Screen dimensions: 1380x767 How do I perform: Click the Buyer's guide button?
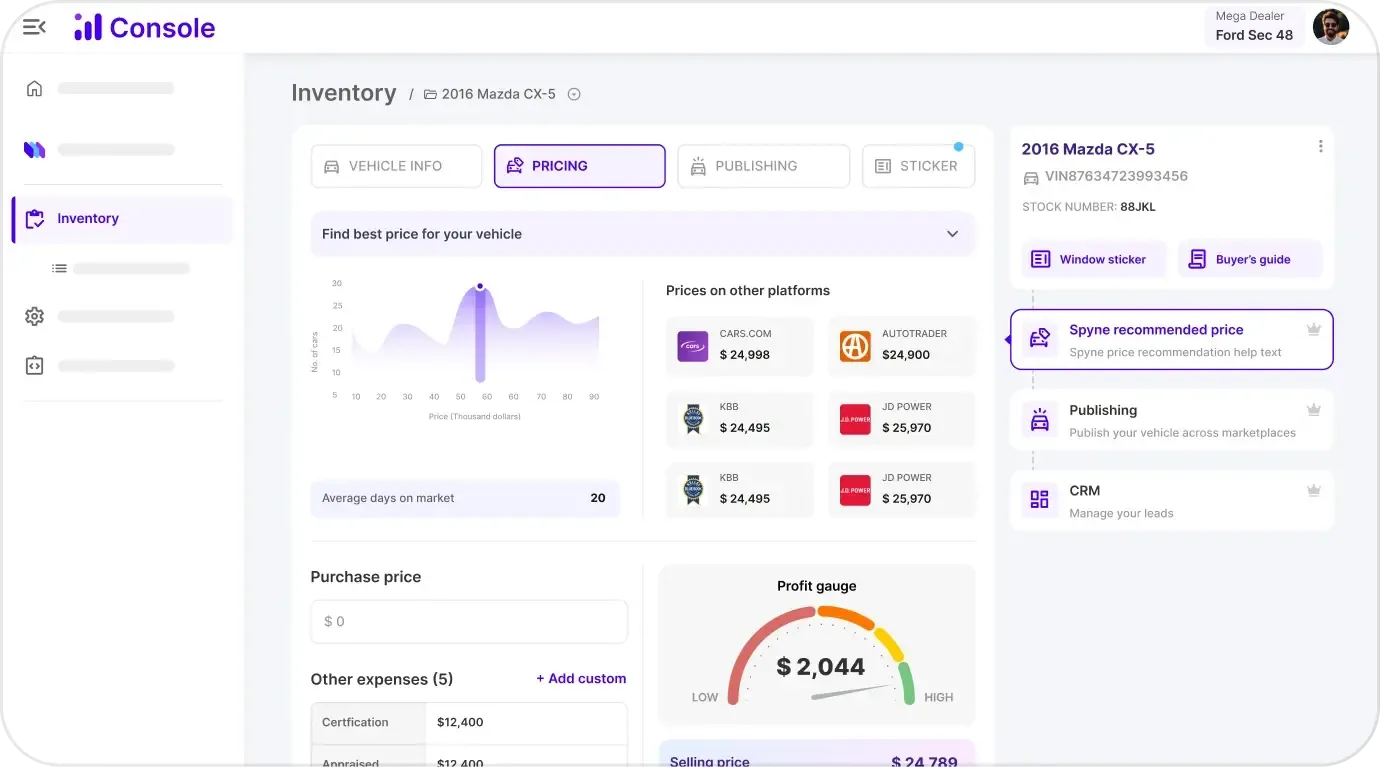click(x=1249, y=259)
